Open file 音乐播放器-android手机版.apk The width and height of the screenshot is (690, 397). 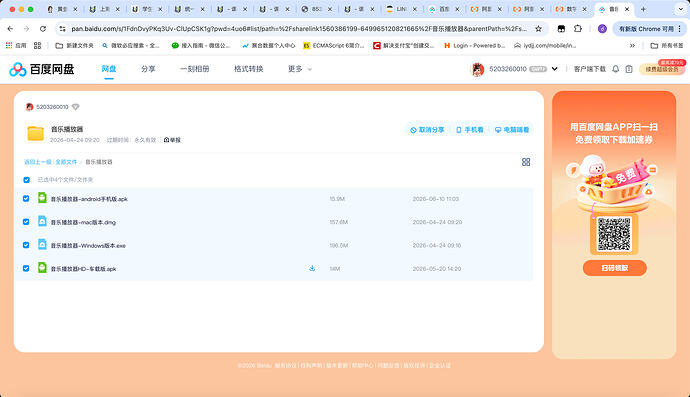coord(89,199)
